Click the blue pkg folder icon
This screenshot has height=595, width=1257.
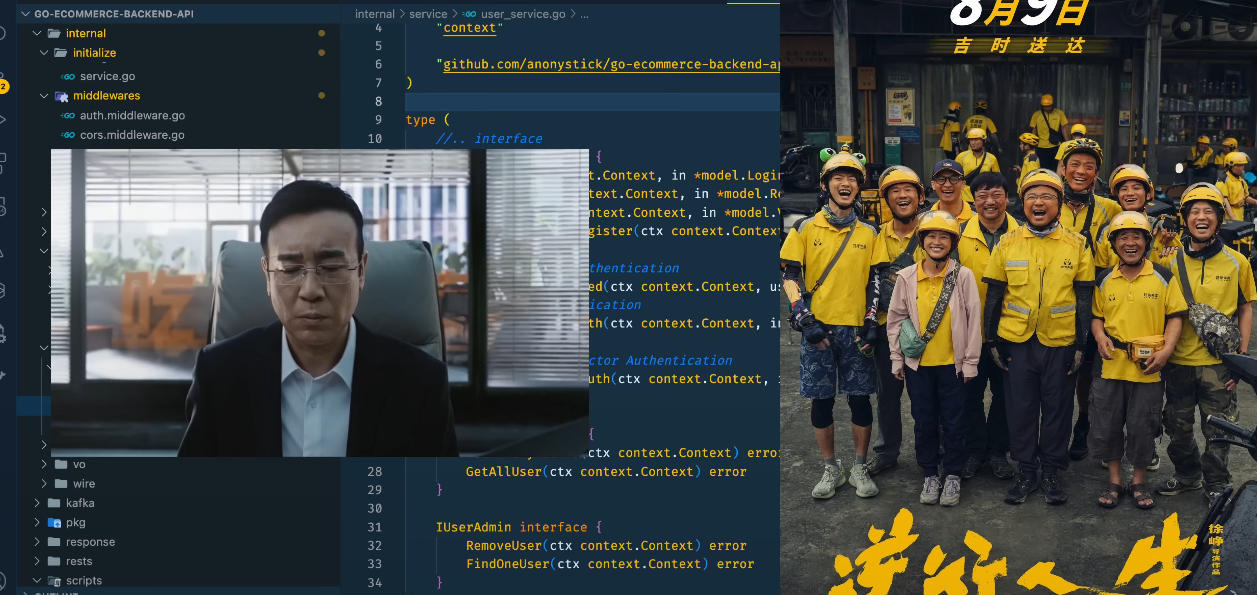pos(55,522)
